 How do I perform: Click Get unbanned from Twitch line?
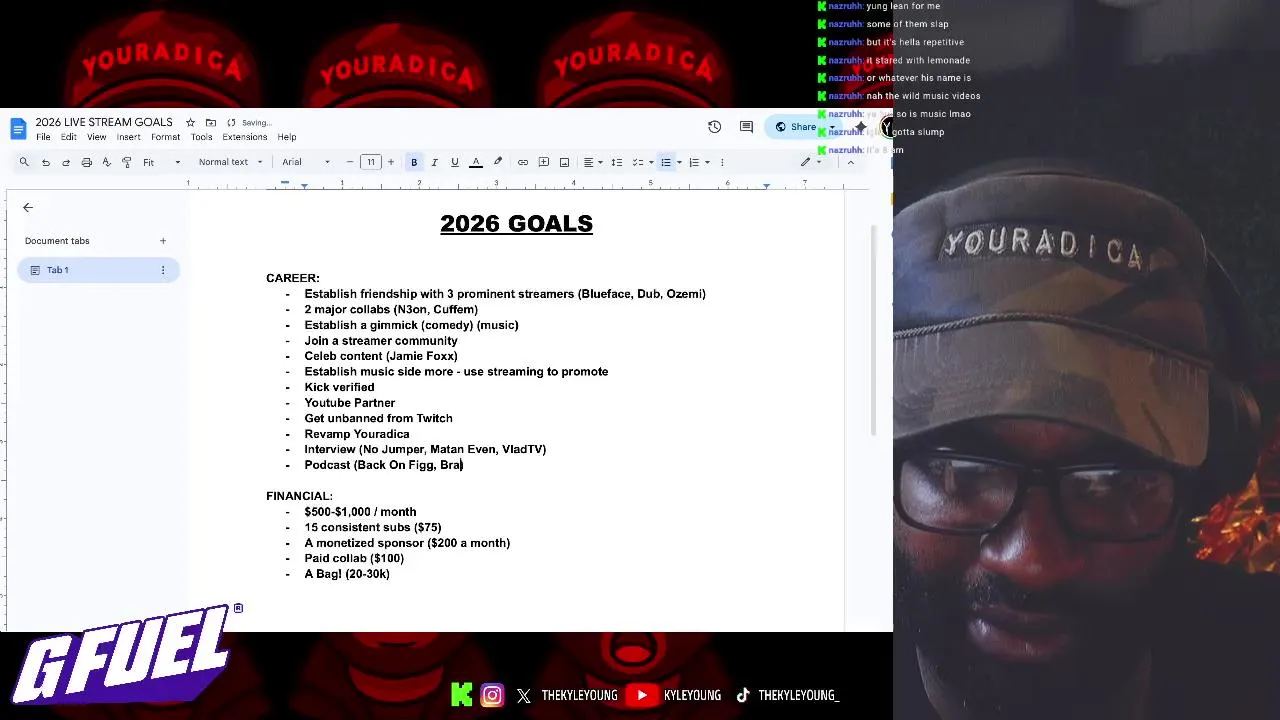coord(378,418)
